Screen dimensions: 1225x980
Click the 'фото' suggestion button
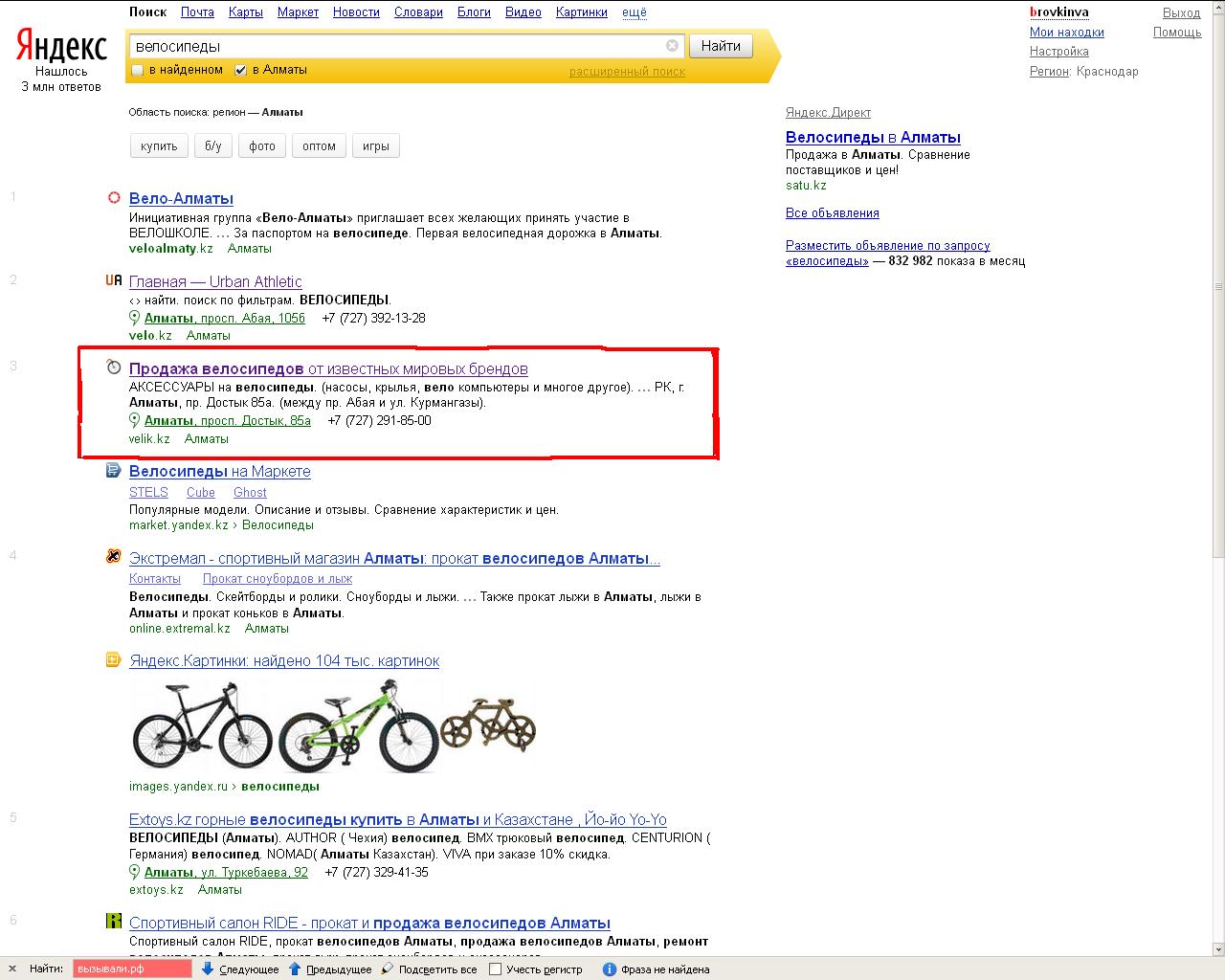[262, 146]
